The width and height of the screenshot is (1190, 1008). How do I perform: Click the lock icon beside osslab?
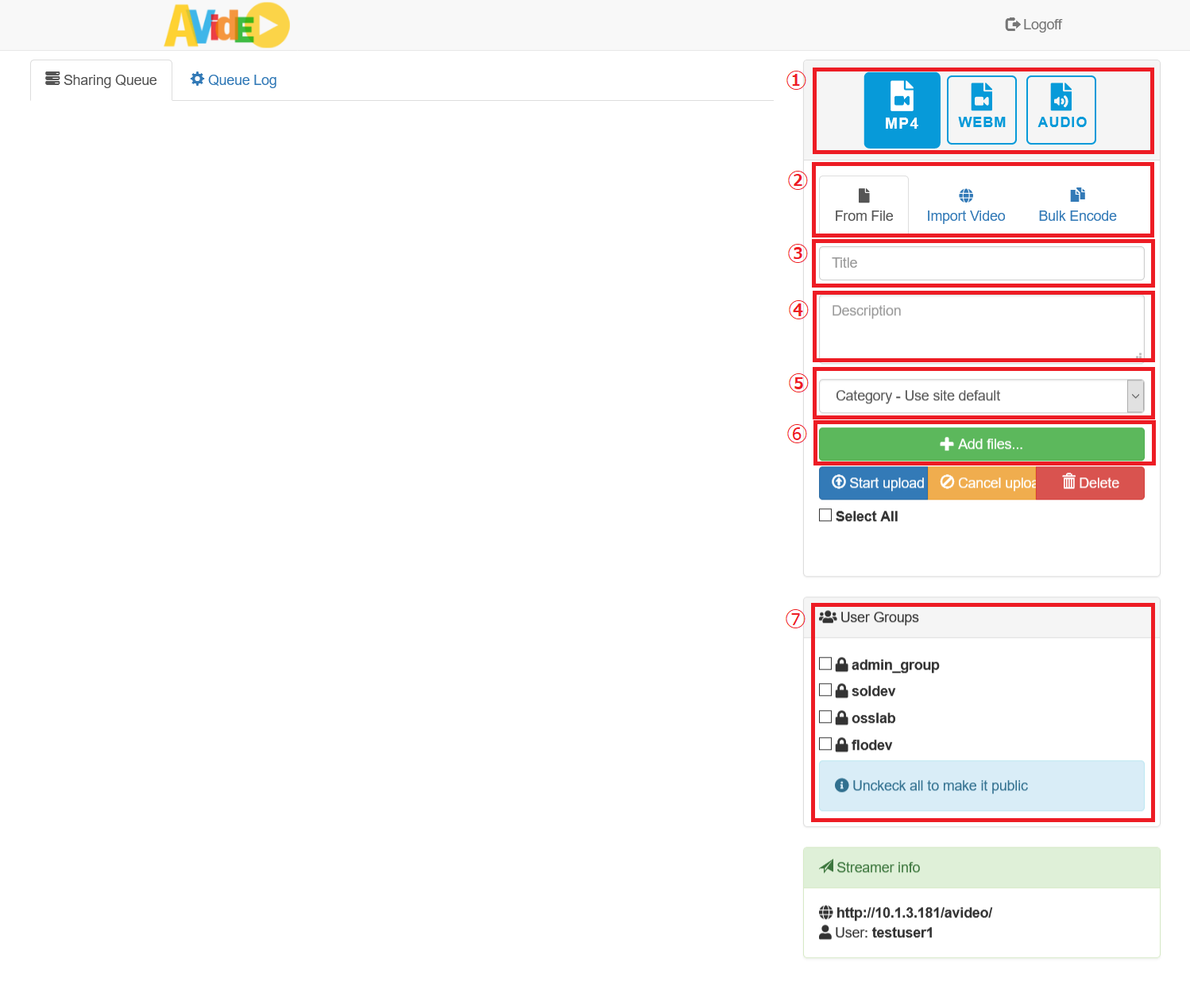coord(842,717)
